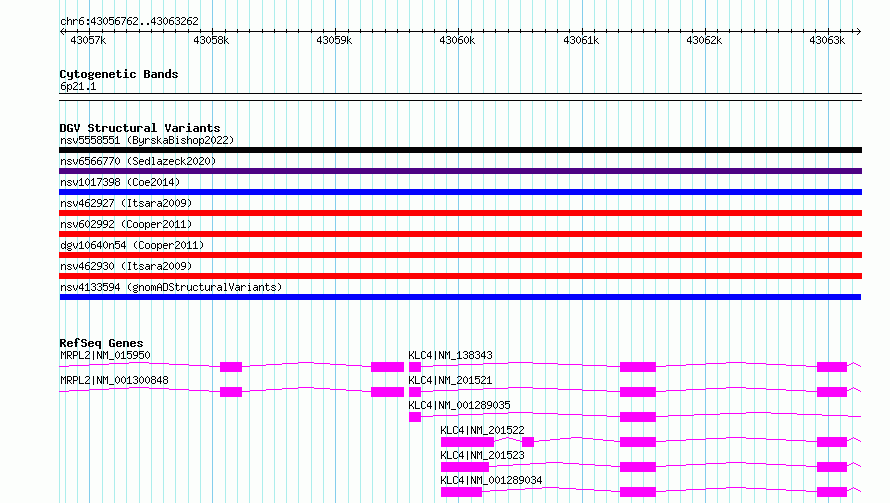Click the 43062k ruler tick label
890x503 pixels.
click(704, 40)
